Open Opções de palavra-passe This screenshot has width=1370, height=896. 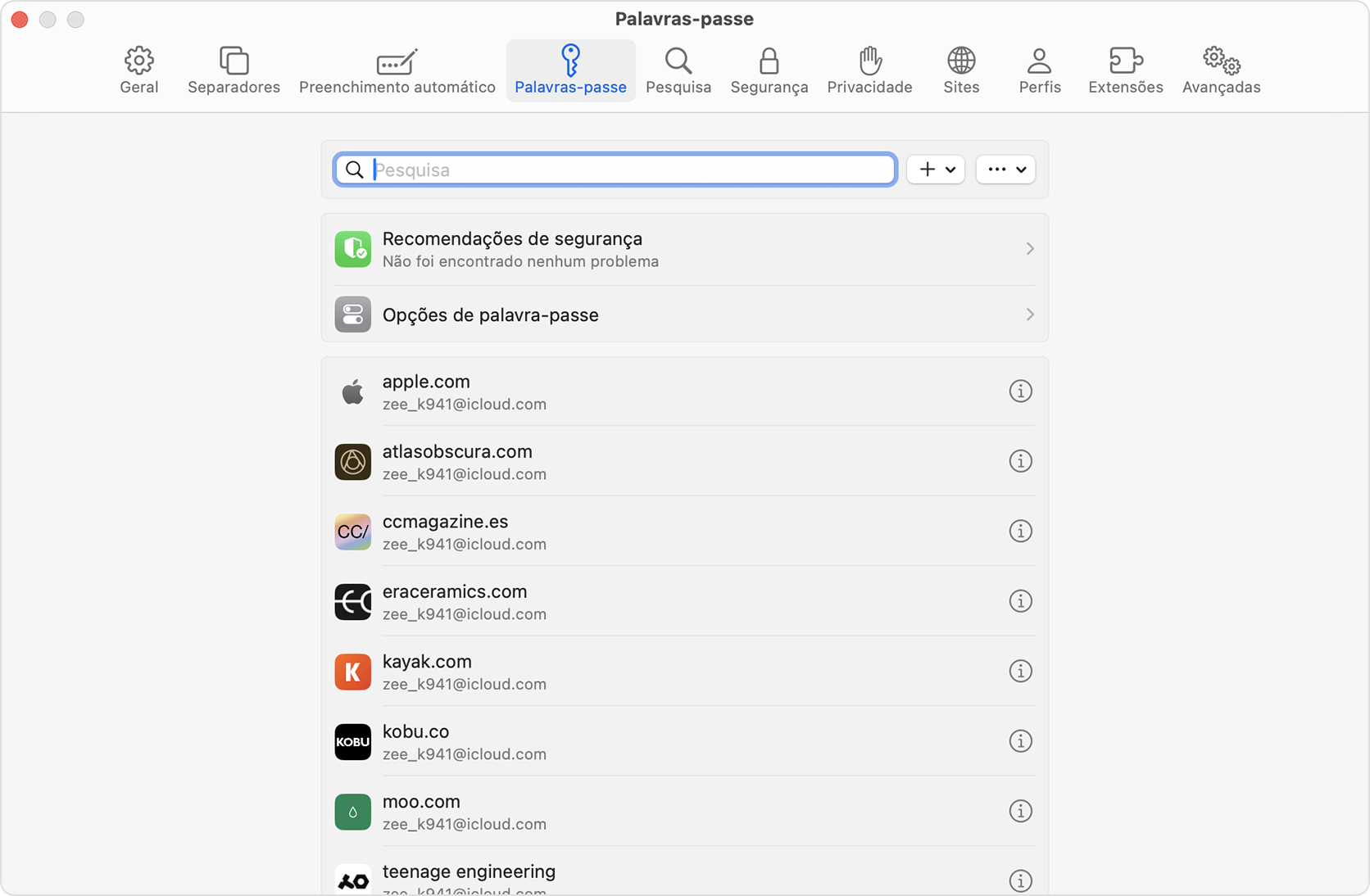point(685,315)
